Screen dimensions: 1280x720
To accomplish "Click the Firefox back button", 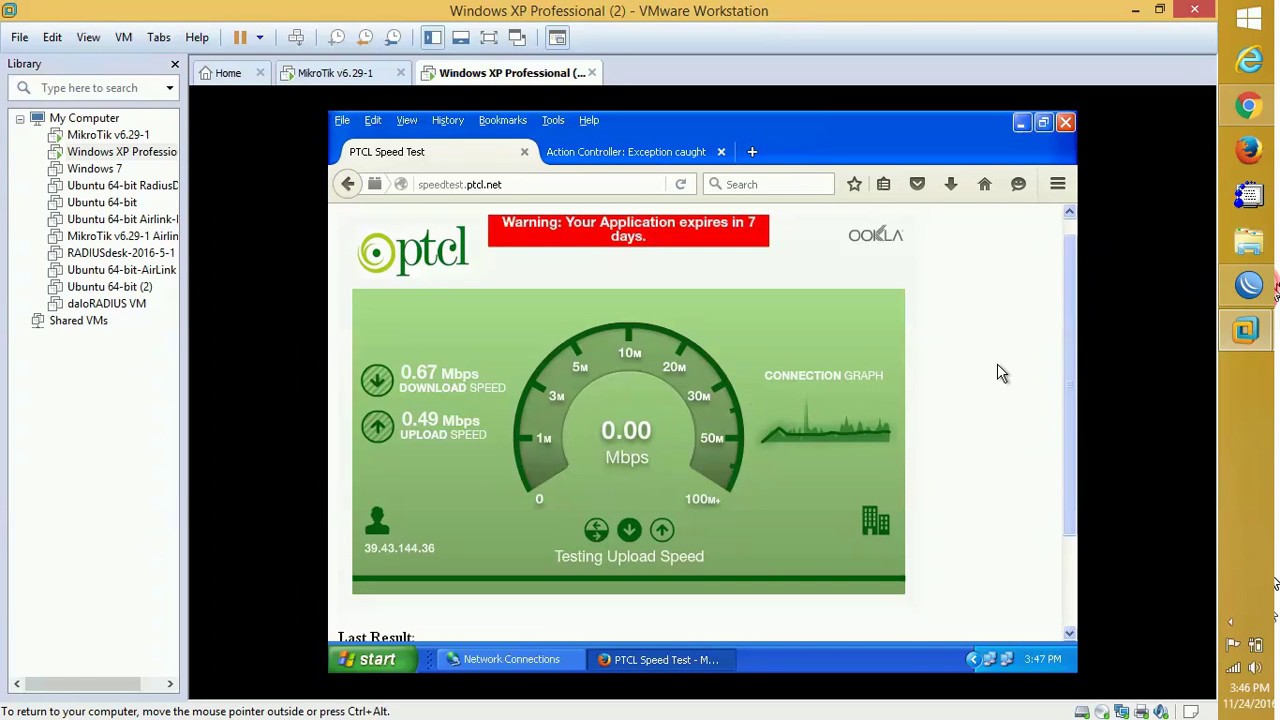I will click(348, 184).
